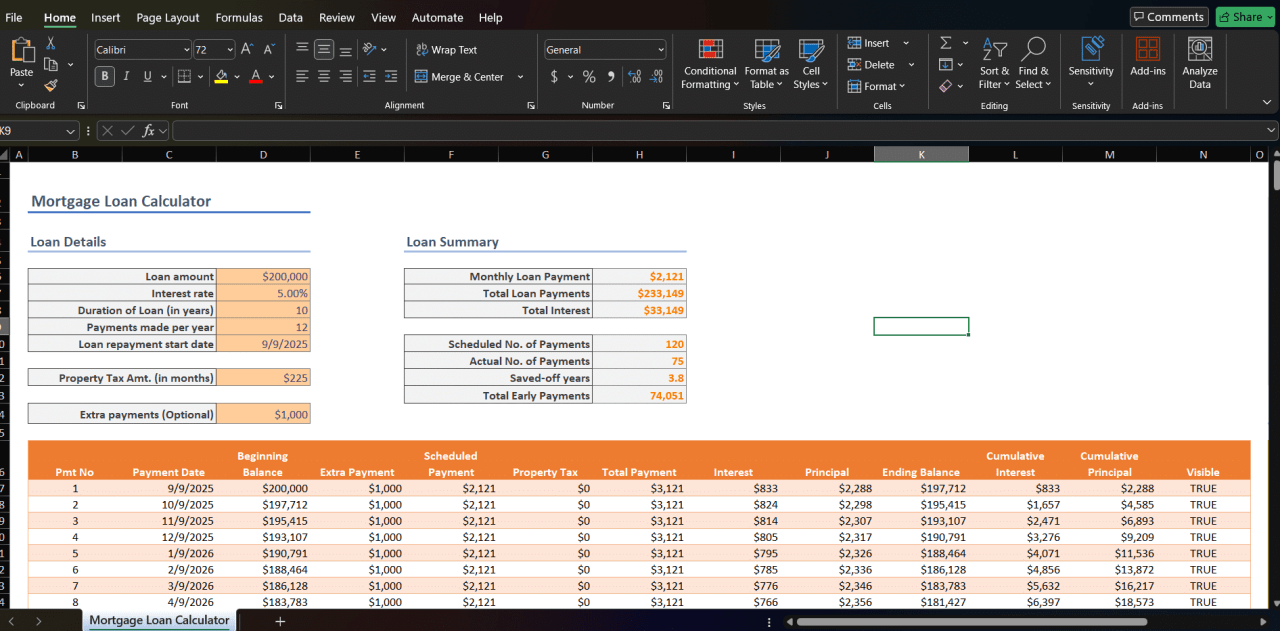Click into the formula bar

pyautogui.click(x=724, y=130)
